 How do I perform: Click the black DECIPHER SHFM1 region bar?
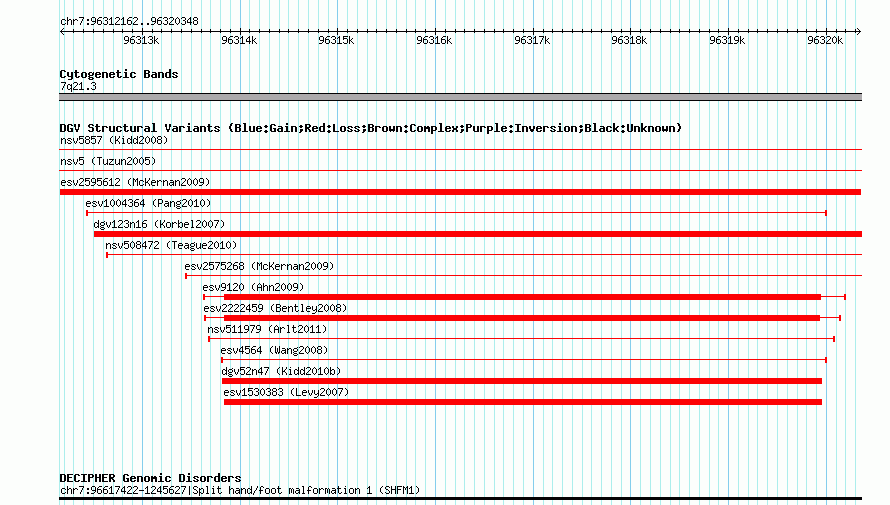460,499
